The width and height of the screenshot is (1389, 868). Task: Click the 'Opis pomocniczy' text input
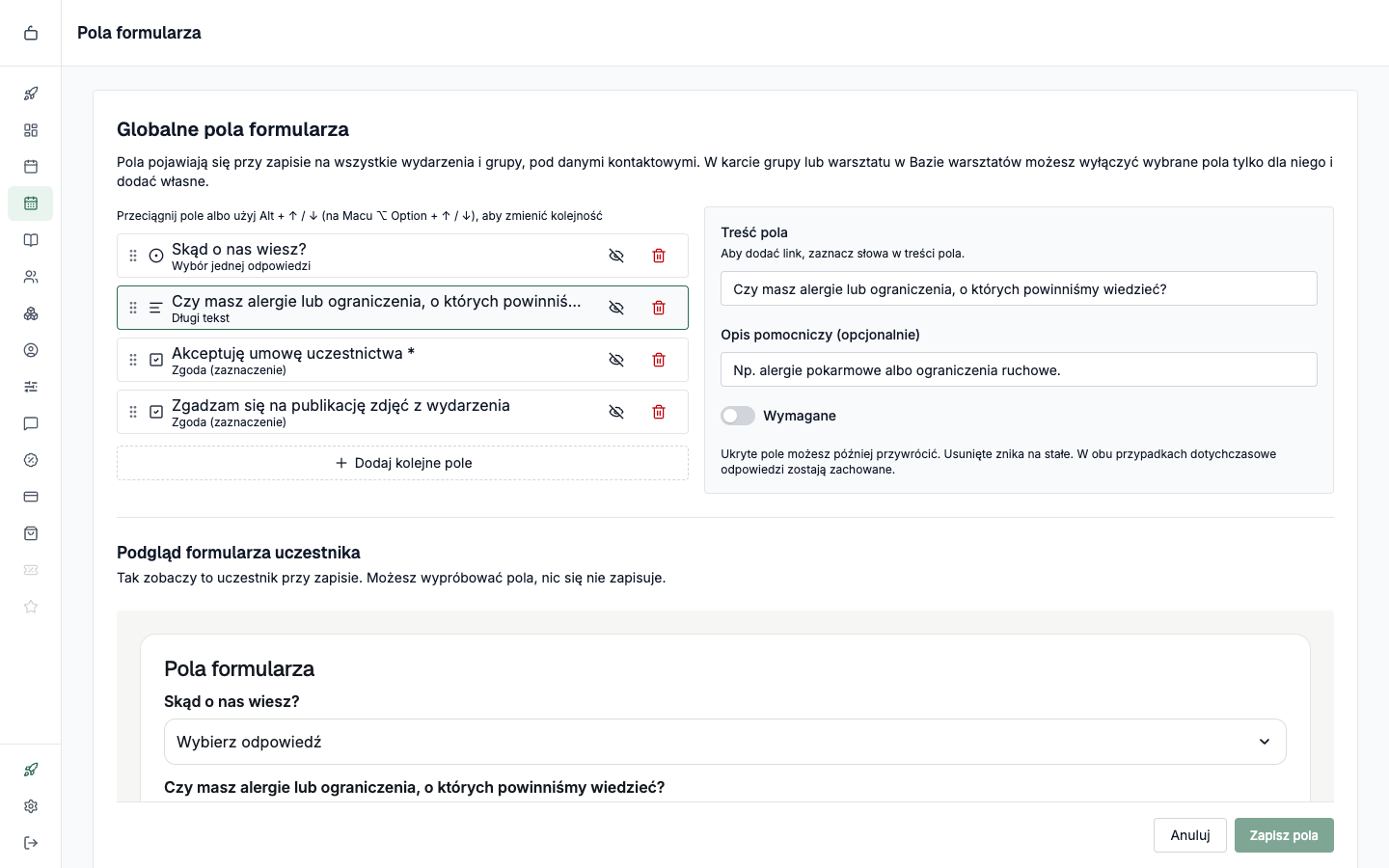pos(1019,369)
